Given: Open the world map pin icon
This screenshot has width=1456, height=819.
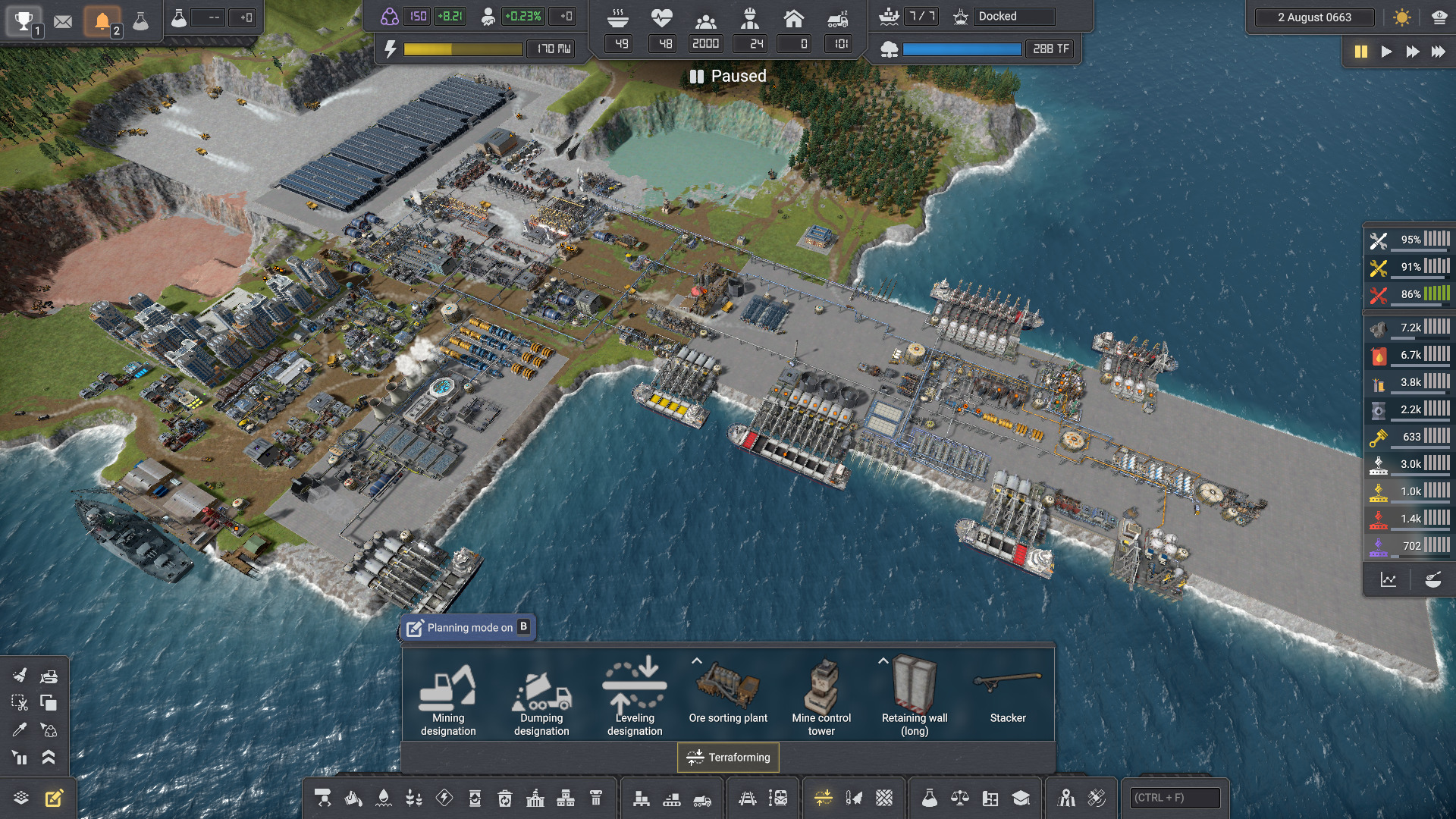Looking at the screenshot, I should [x=1066, y=798].
